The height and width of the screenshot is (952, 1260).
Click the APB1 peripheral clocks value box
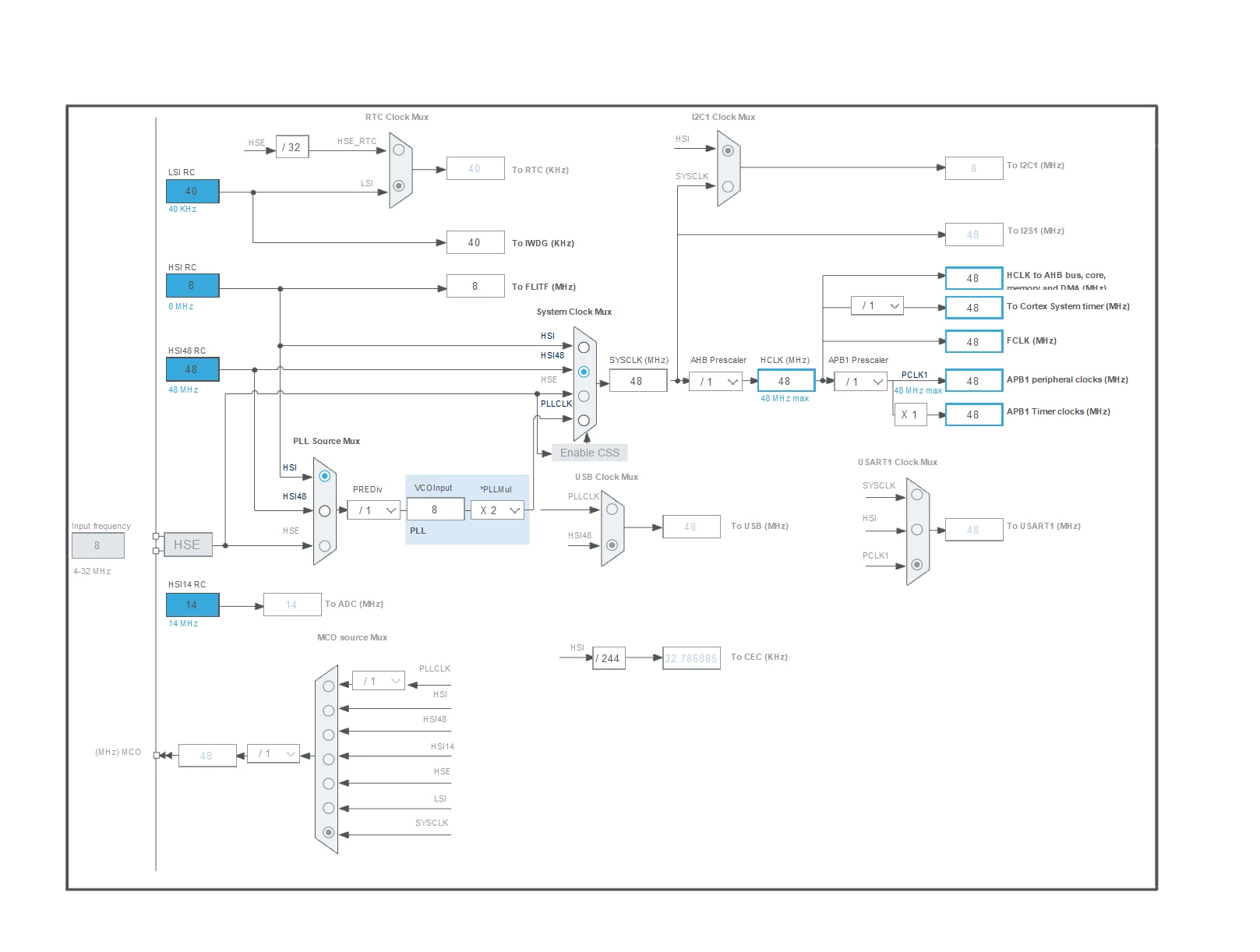click(x=974, y=381)
